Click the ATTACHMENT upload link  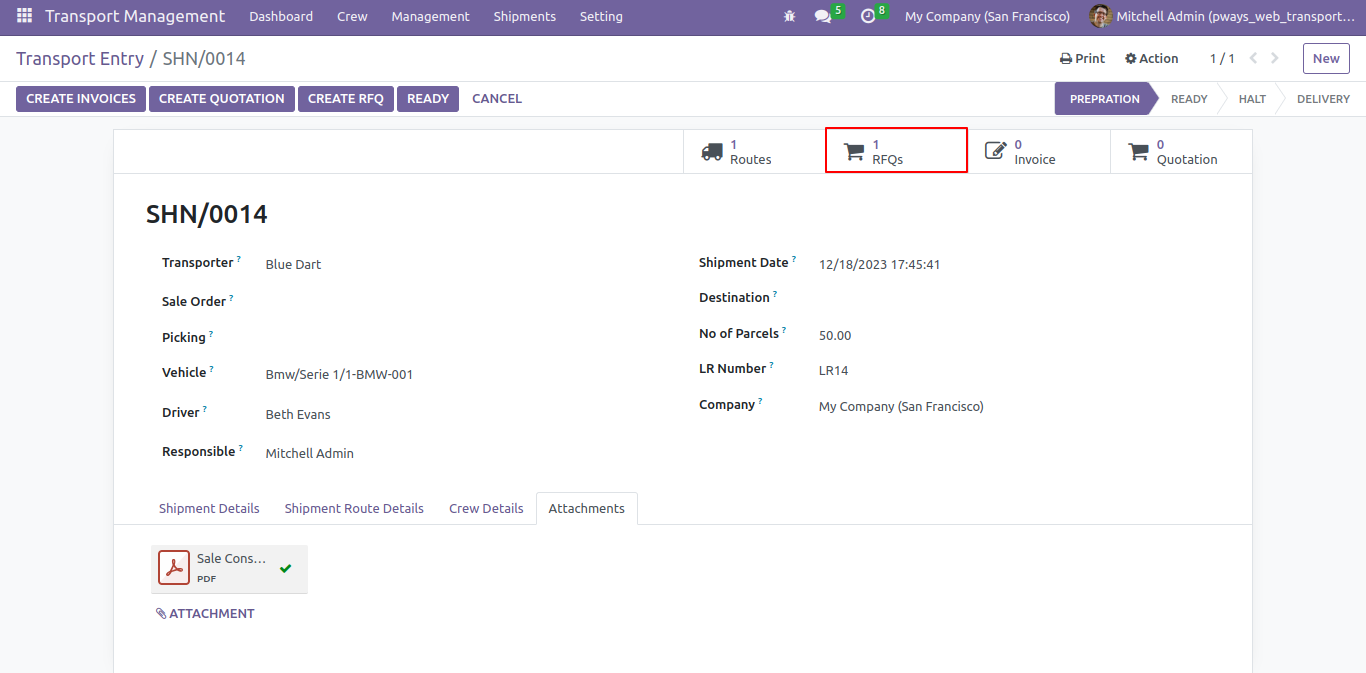click(x=205, y=613)
